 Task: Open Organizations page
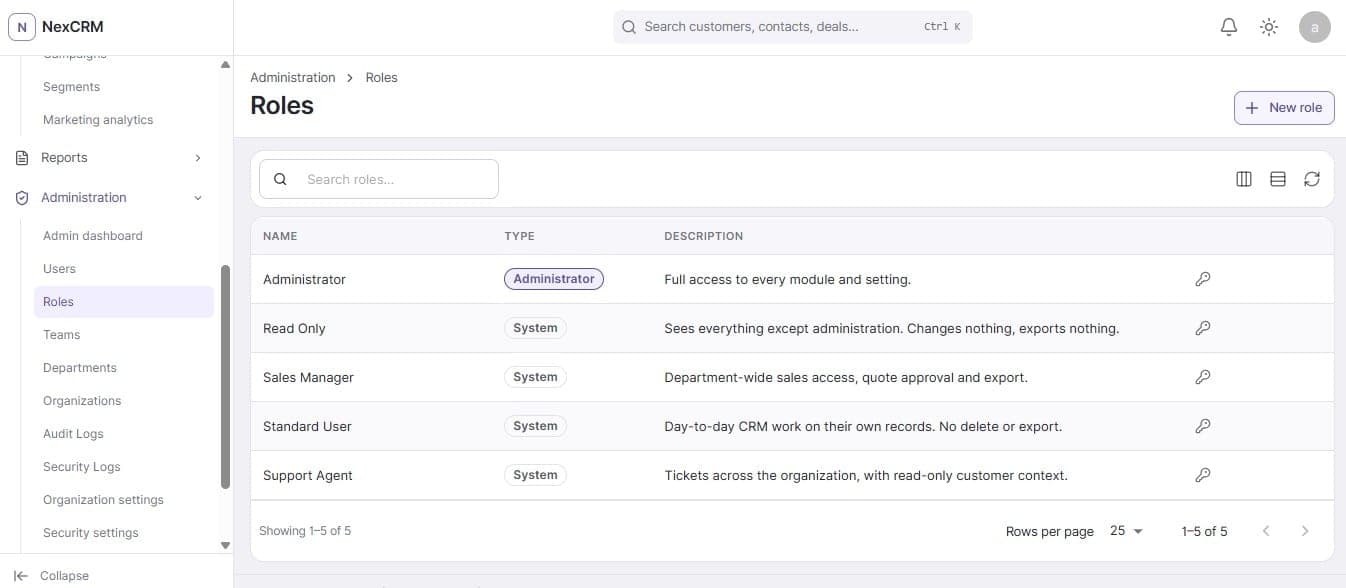click(82, 401)
